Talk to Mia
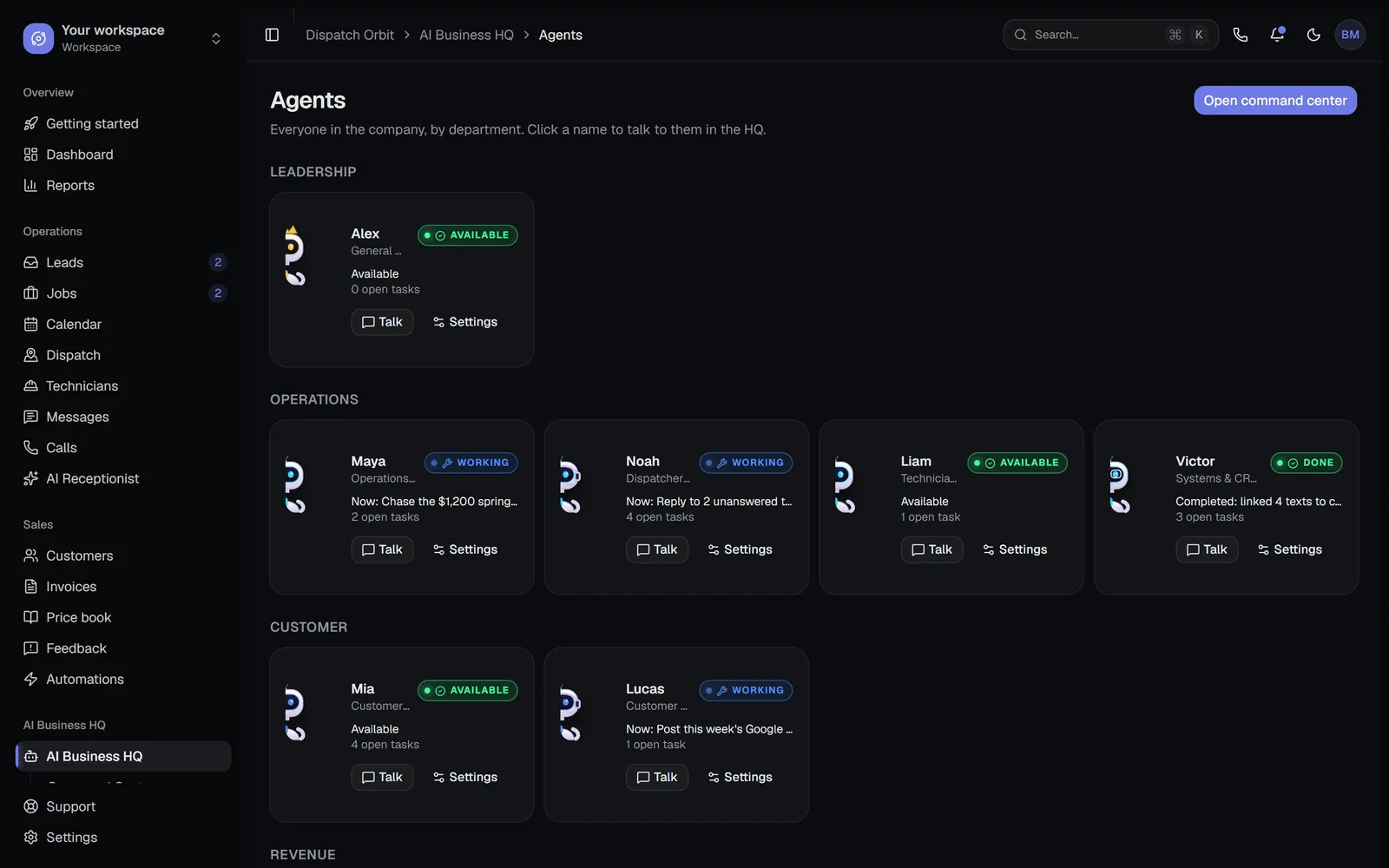Image resolution: width=1389 pixels, height=868 pixels. pyautogui.click(x=382, y=777)
